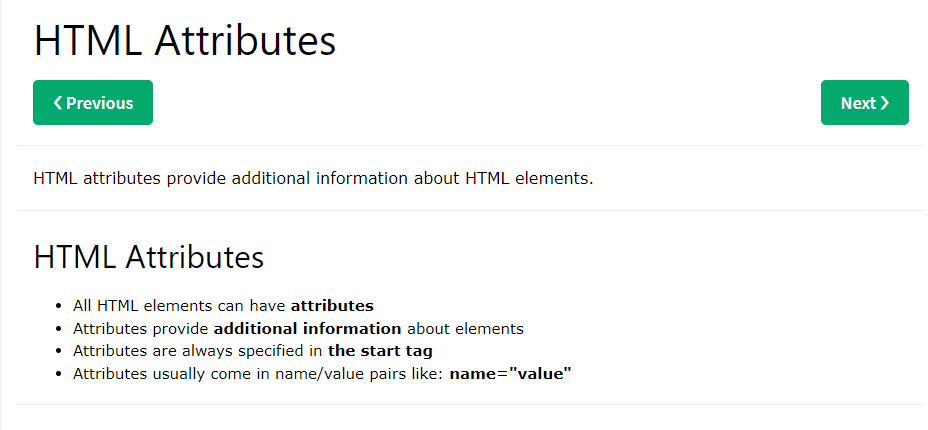928x430 pixels.
Task: Click the large page title HTML Attributes
Action: [185, 41]
